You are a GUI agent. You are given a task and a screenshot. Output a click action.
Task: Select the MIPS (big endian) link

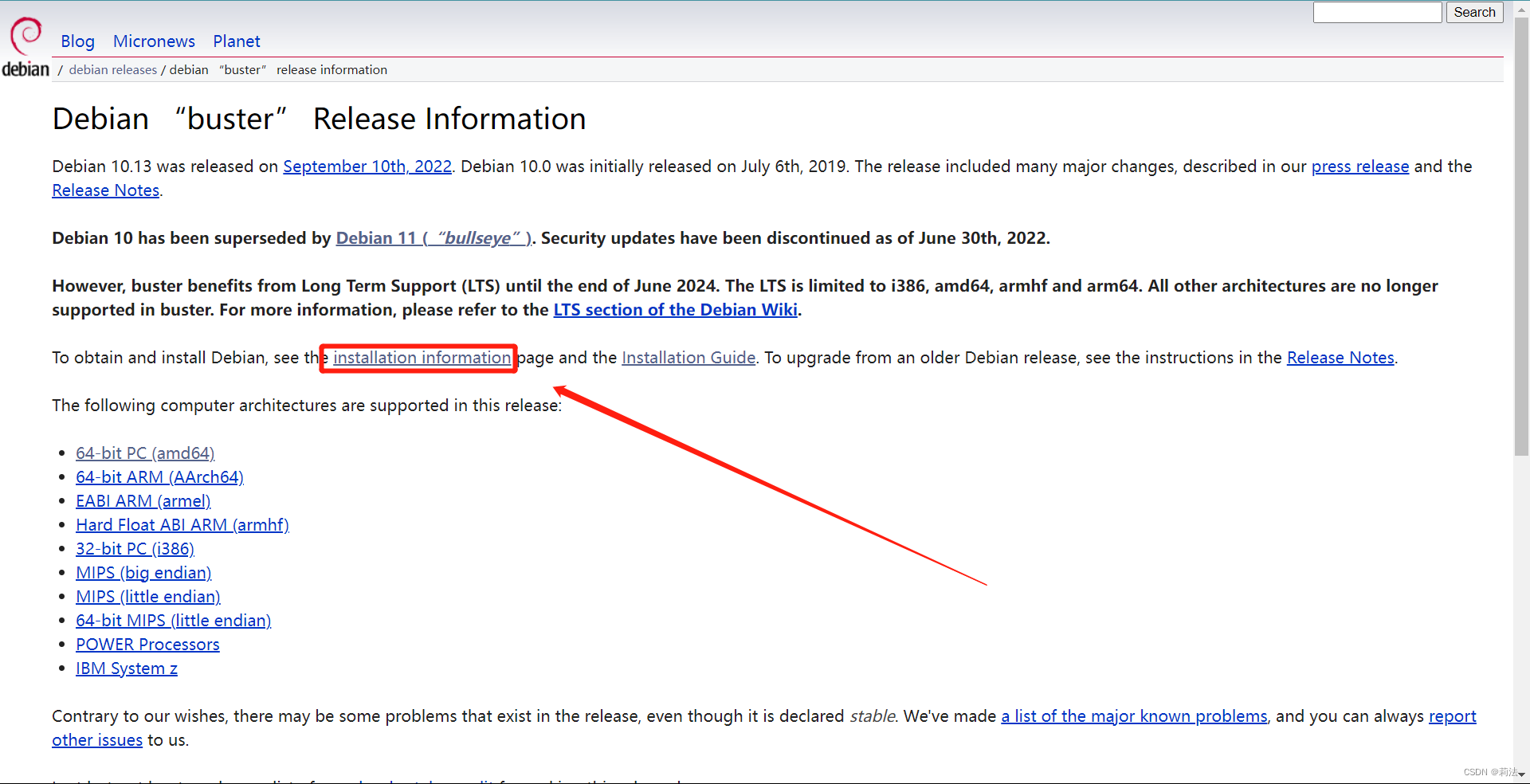click(143, 573)
